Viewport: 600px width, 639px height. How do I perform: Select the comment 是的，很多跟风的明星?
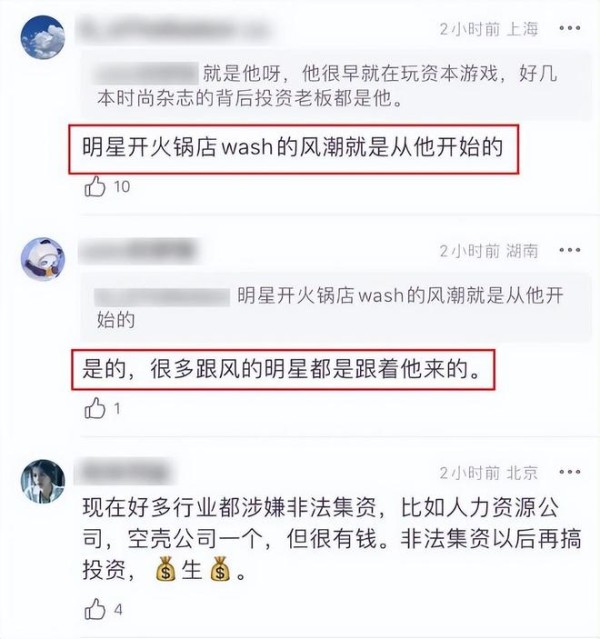282,369
